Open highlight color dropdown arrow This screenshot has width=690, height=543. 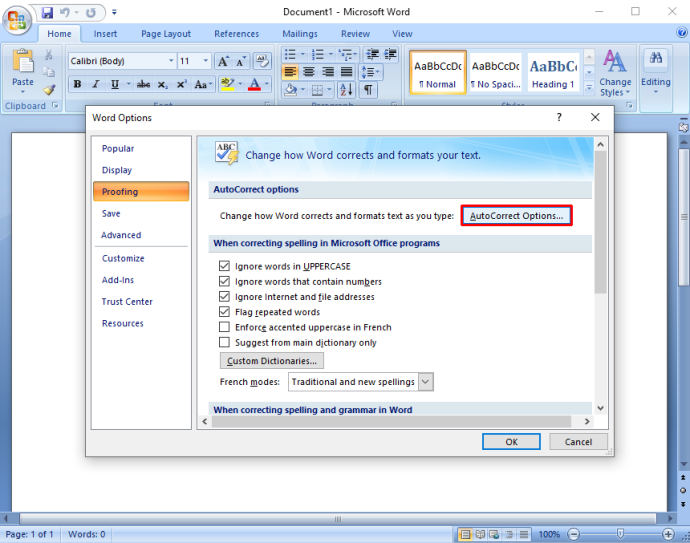pyautogui.click(x=240, y=84)
